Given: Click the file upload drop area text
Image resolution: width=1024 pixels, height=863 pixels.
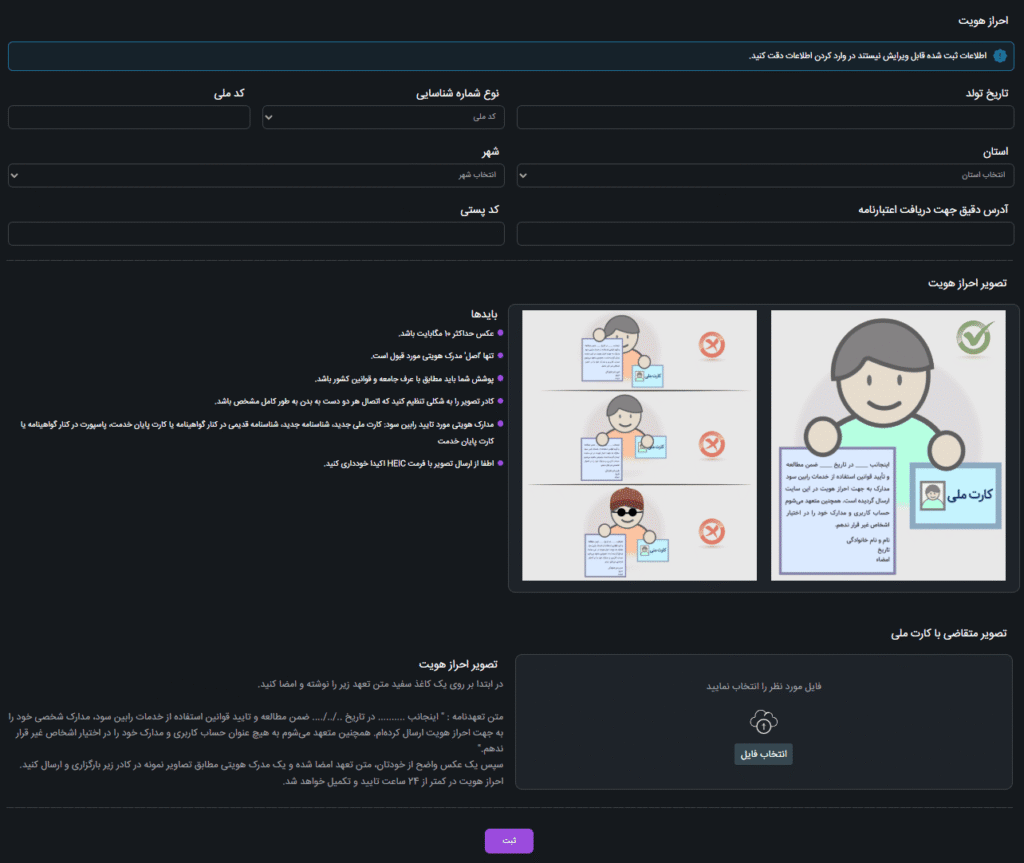Looking at the screenshot, I should pyautogui.click(x=763, y=687).
